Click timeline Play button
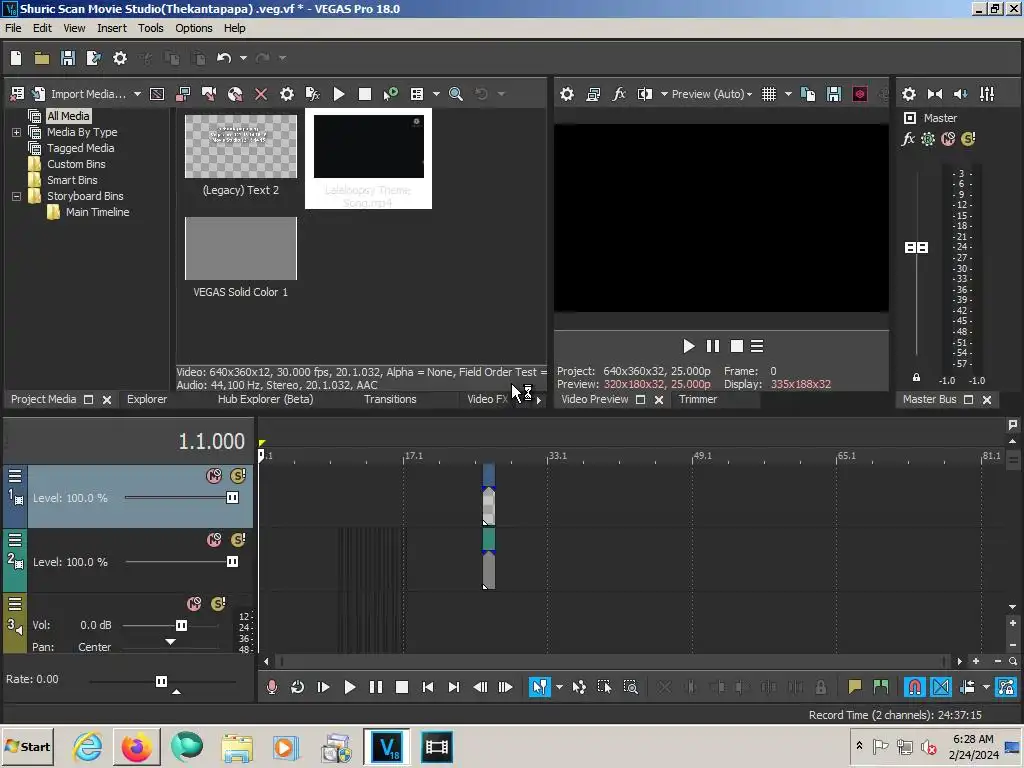 coord(349,687)
